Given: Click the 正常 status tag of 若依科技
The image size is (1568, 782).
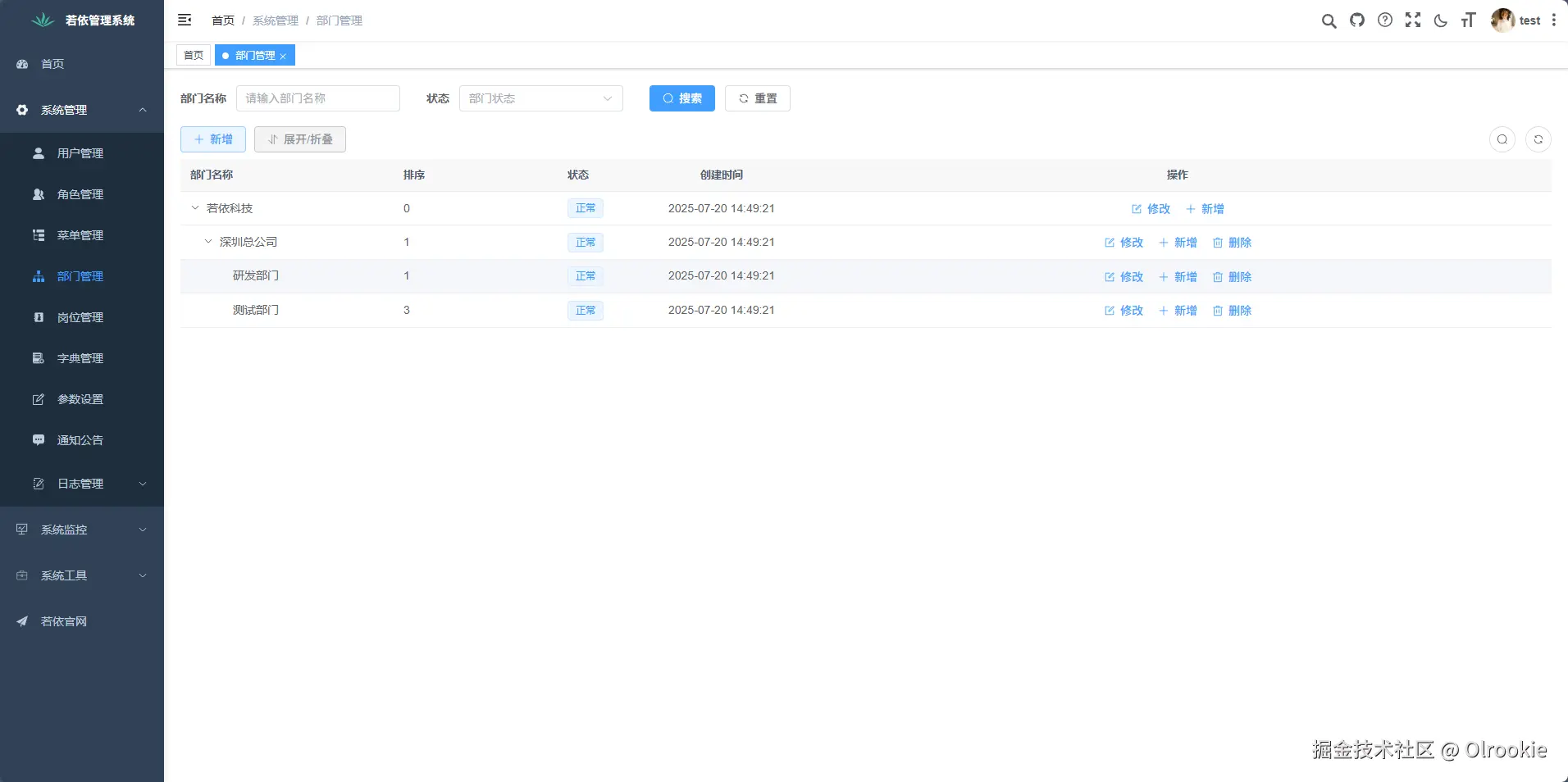Looking at the screenshot, I should [586, 208].
